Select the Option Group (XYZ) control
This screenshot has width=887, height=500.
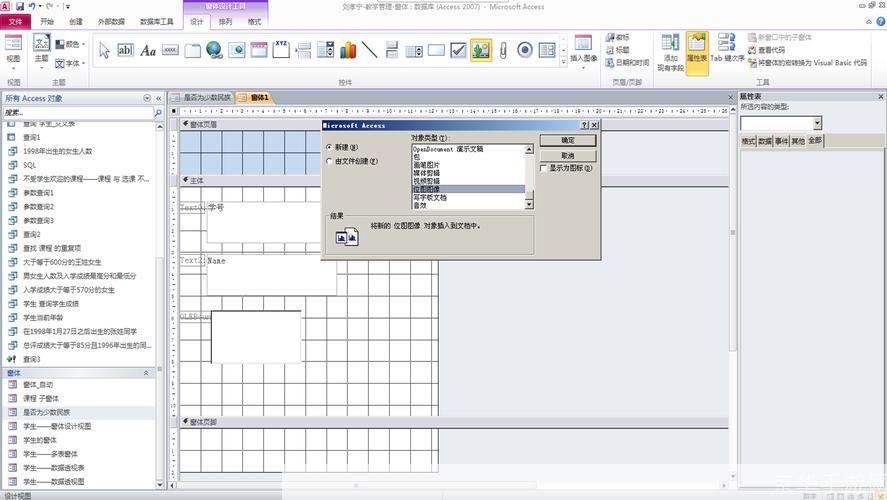click(x=281, y=49)
